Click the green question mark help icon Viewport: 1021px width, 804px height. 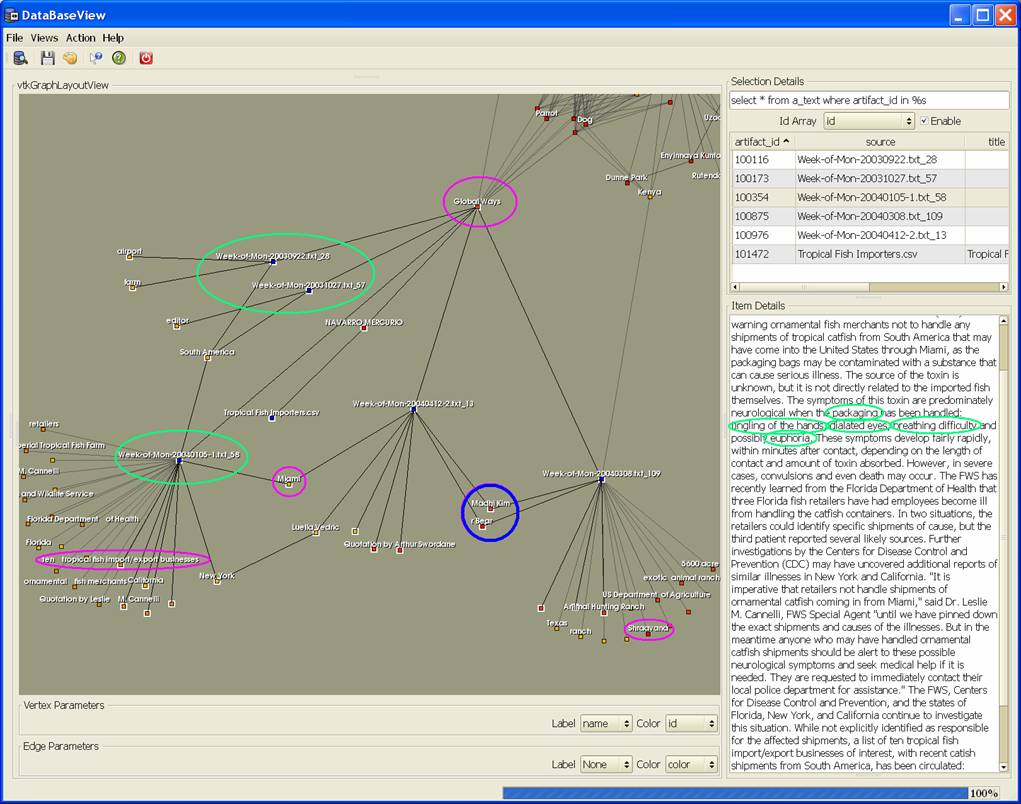[x=119, y=58]
